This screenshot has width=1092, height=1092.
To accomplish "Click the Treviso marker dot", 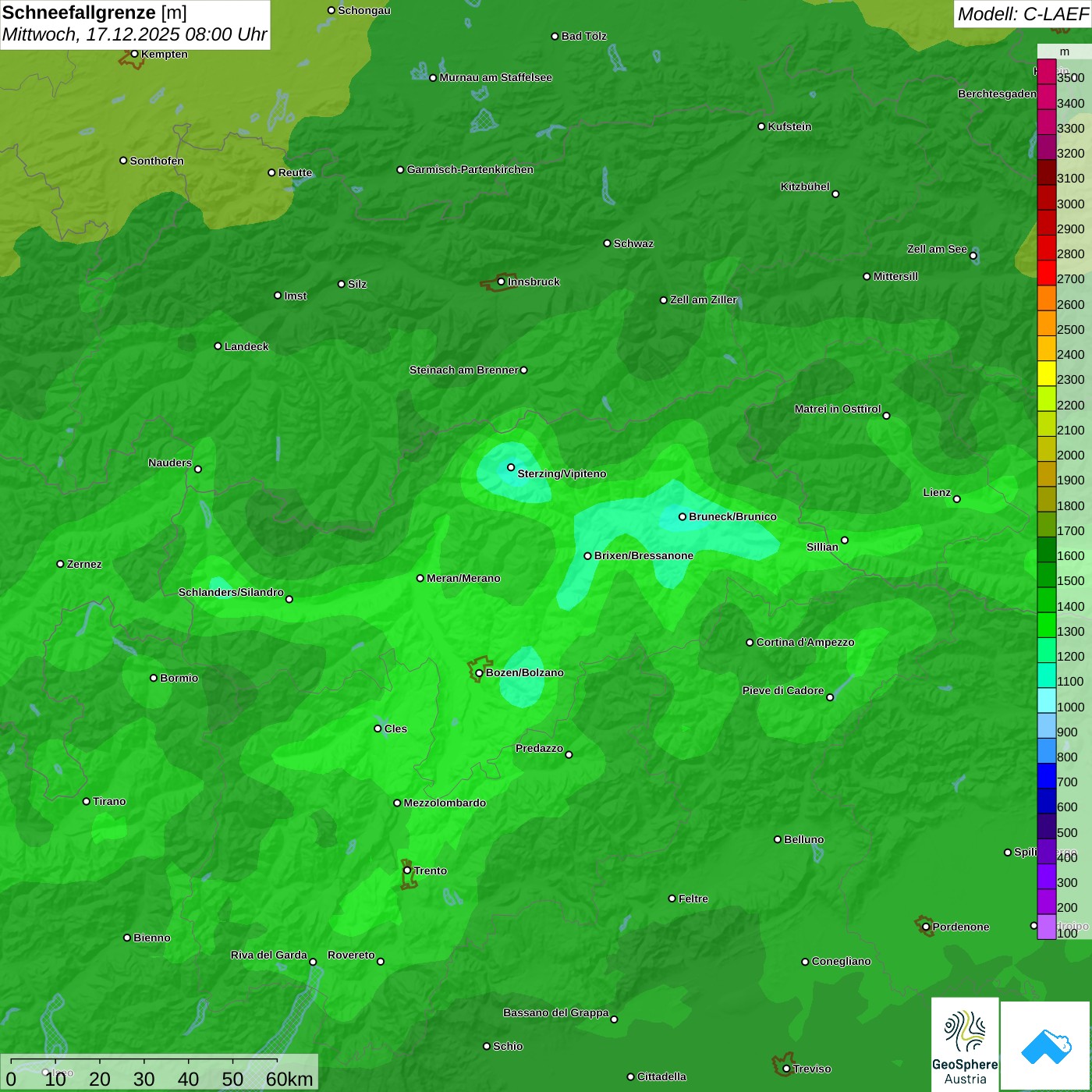I will 786,1069.
